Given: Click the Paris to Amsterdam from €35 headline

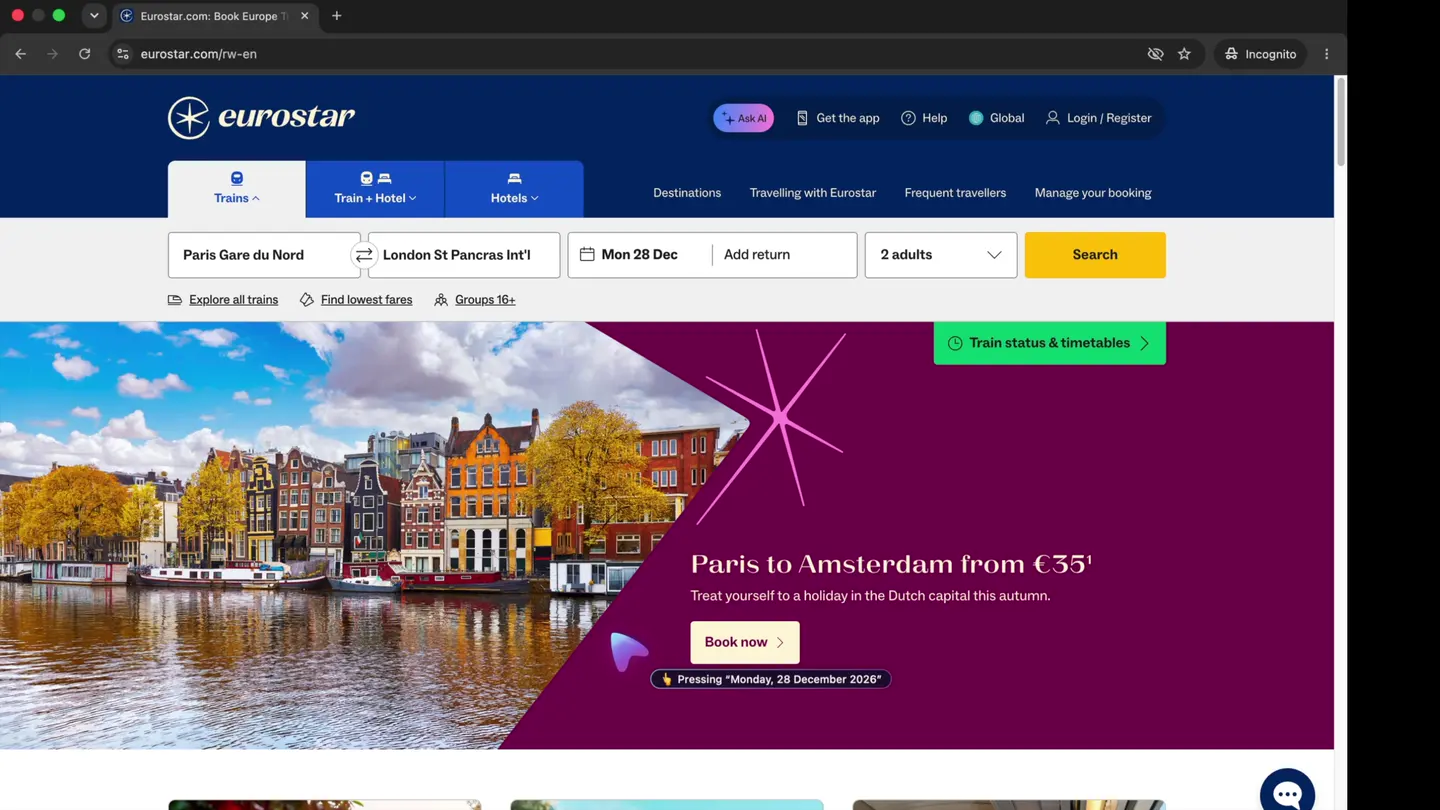Looking at the screenshot, I should [891, 564].
